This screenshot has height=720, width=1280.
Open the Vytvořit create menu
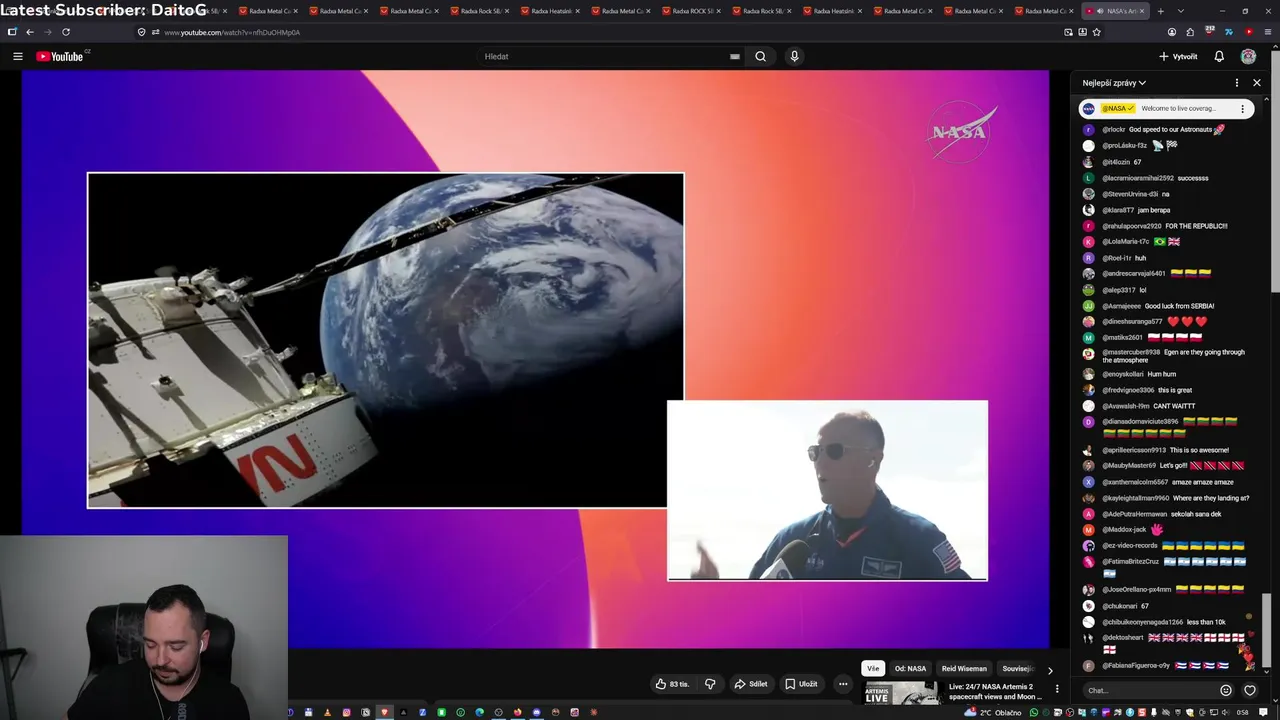pos(1178,56)
